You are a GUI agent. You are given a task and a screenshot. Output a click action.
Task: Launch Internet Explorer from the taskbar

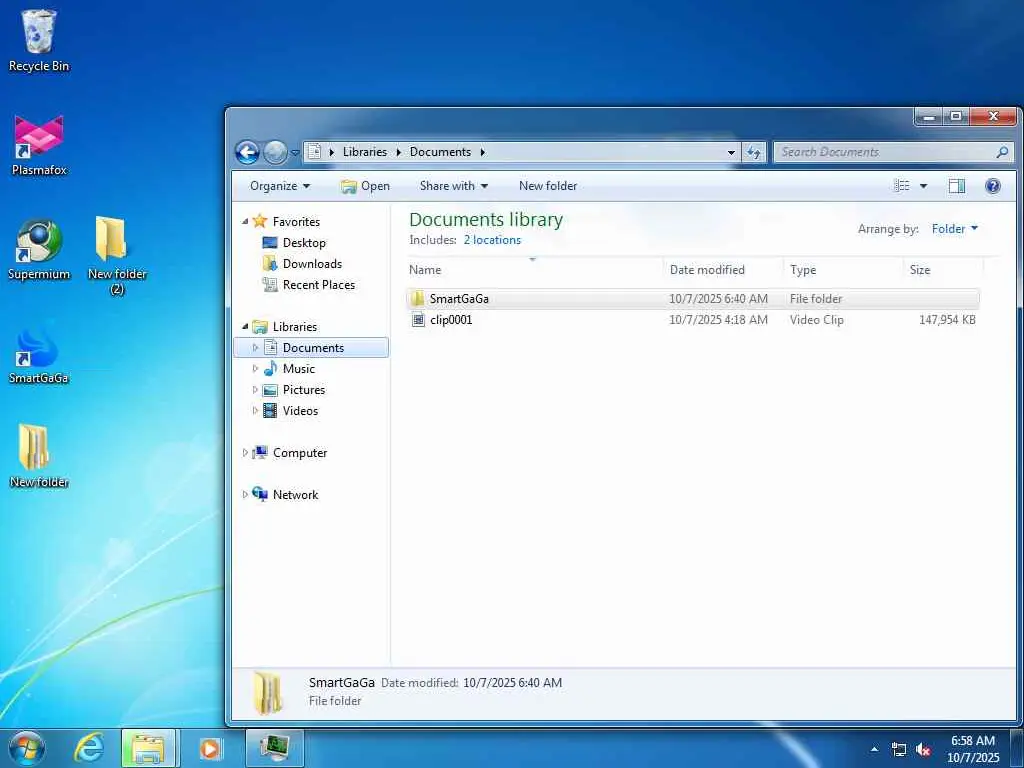click(89, 748)
